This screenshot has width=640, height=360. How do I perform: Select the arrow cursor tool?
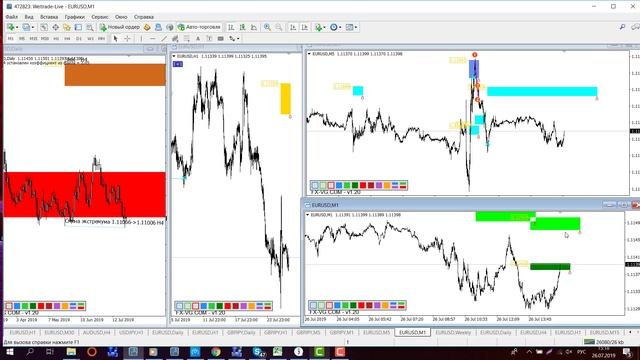tap(116, 38)
